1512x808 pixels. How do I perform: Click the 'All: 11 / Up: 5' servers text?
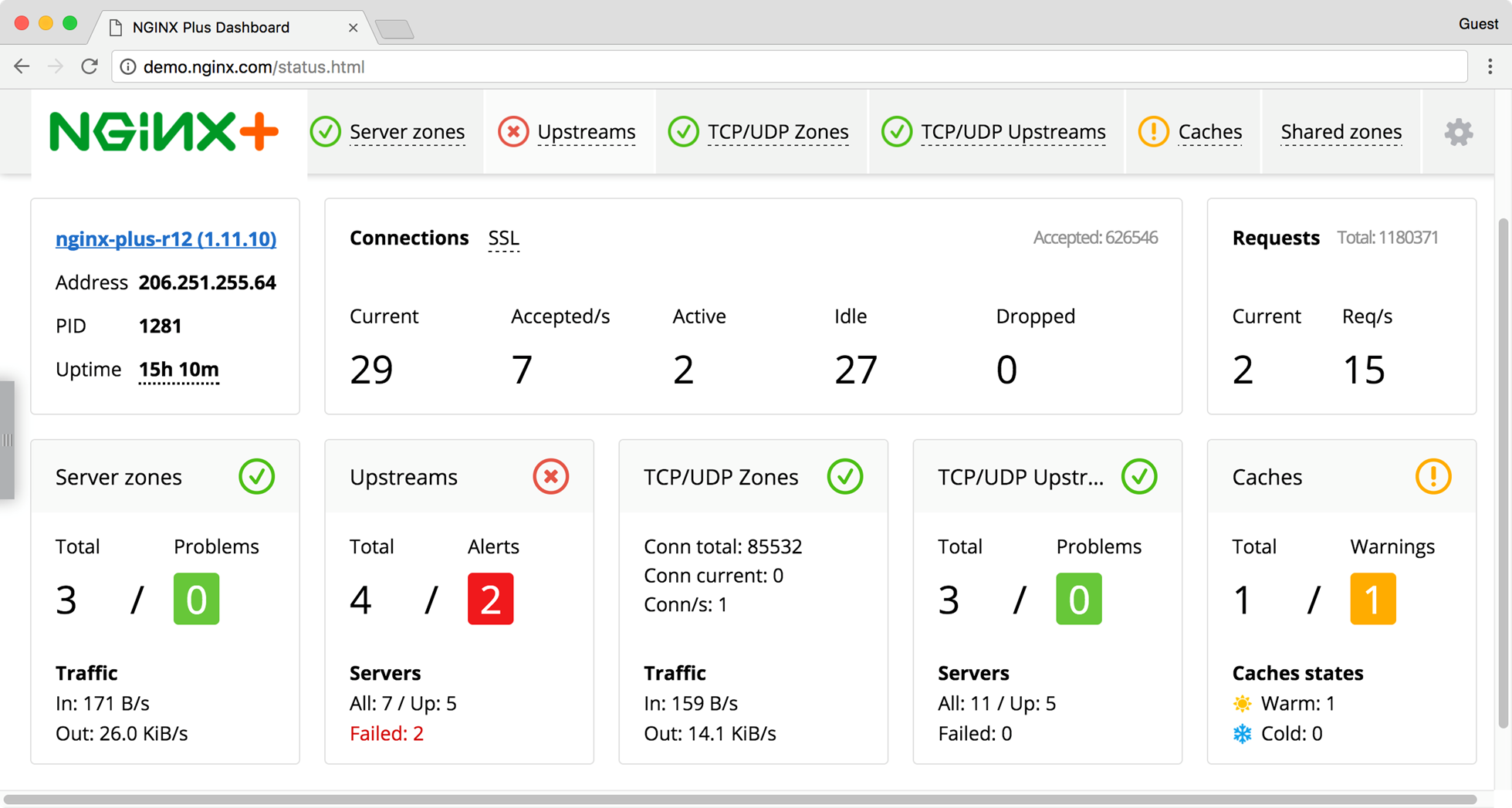point(996,704)
